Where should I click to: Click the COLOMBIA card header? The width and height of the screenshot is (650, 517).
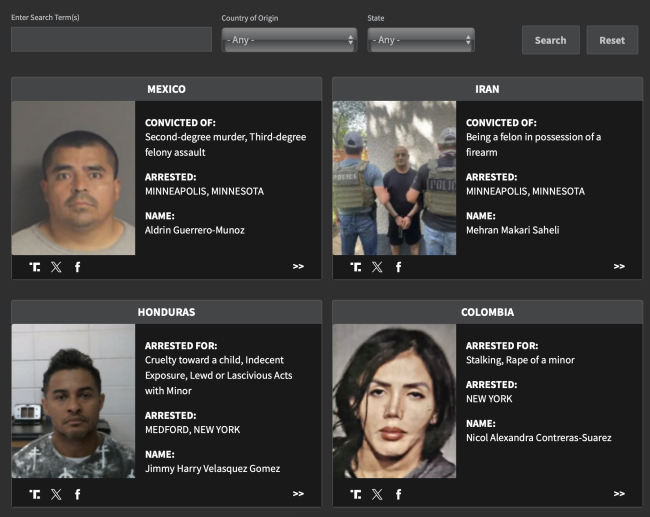(488, 312)
